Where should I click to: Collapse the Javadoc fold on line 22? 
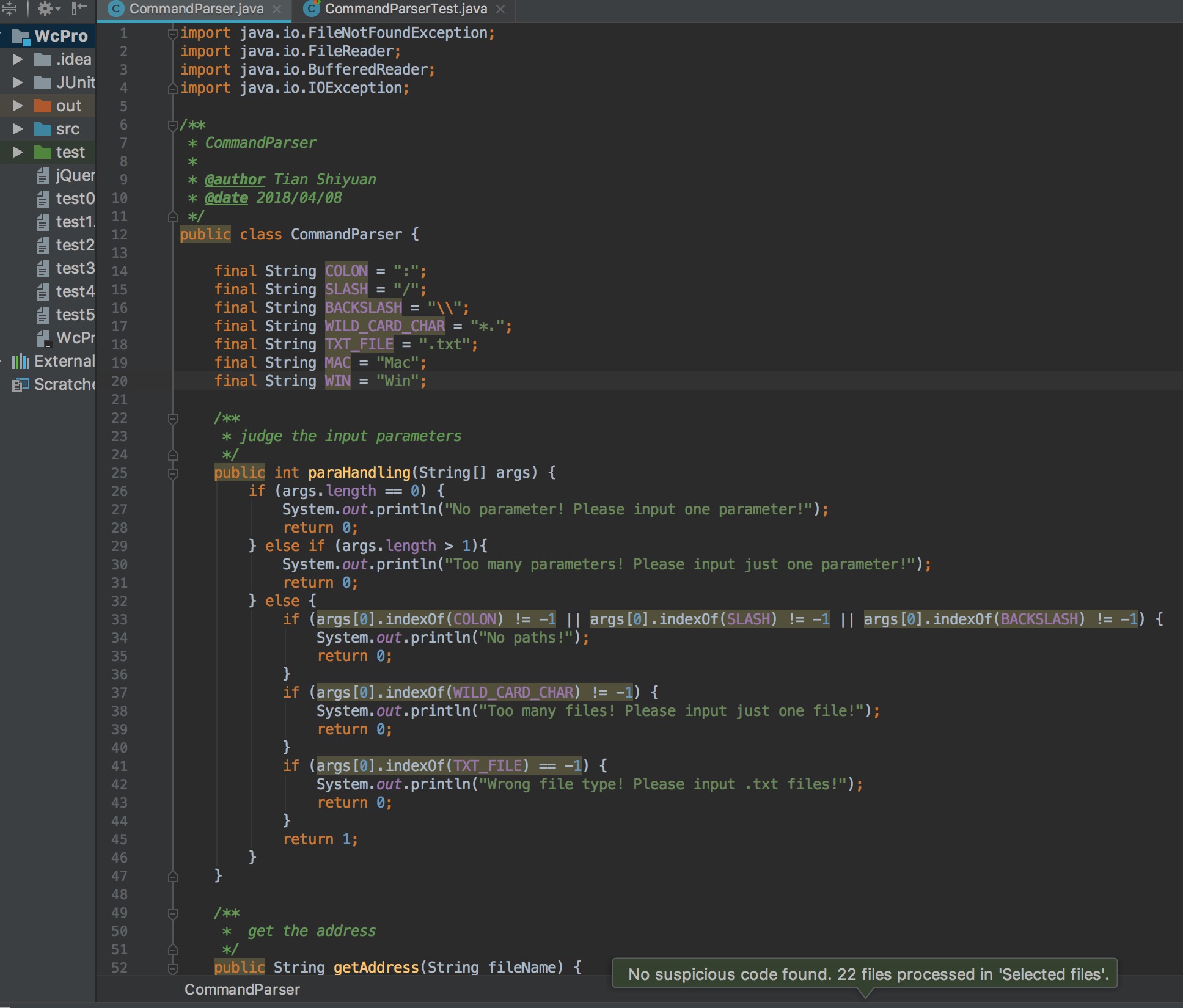(x=173, y=418)
